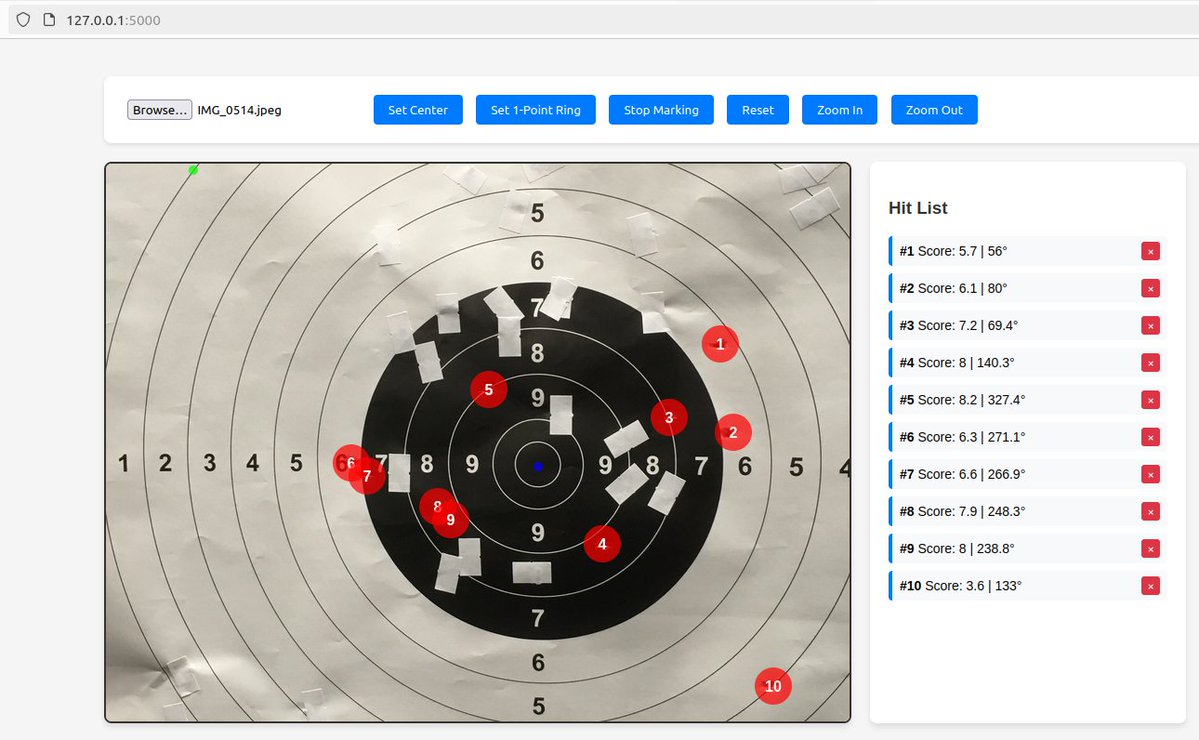Click the Hit List heading
The image size is (1199, 740).
(x=918, y=208)
